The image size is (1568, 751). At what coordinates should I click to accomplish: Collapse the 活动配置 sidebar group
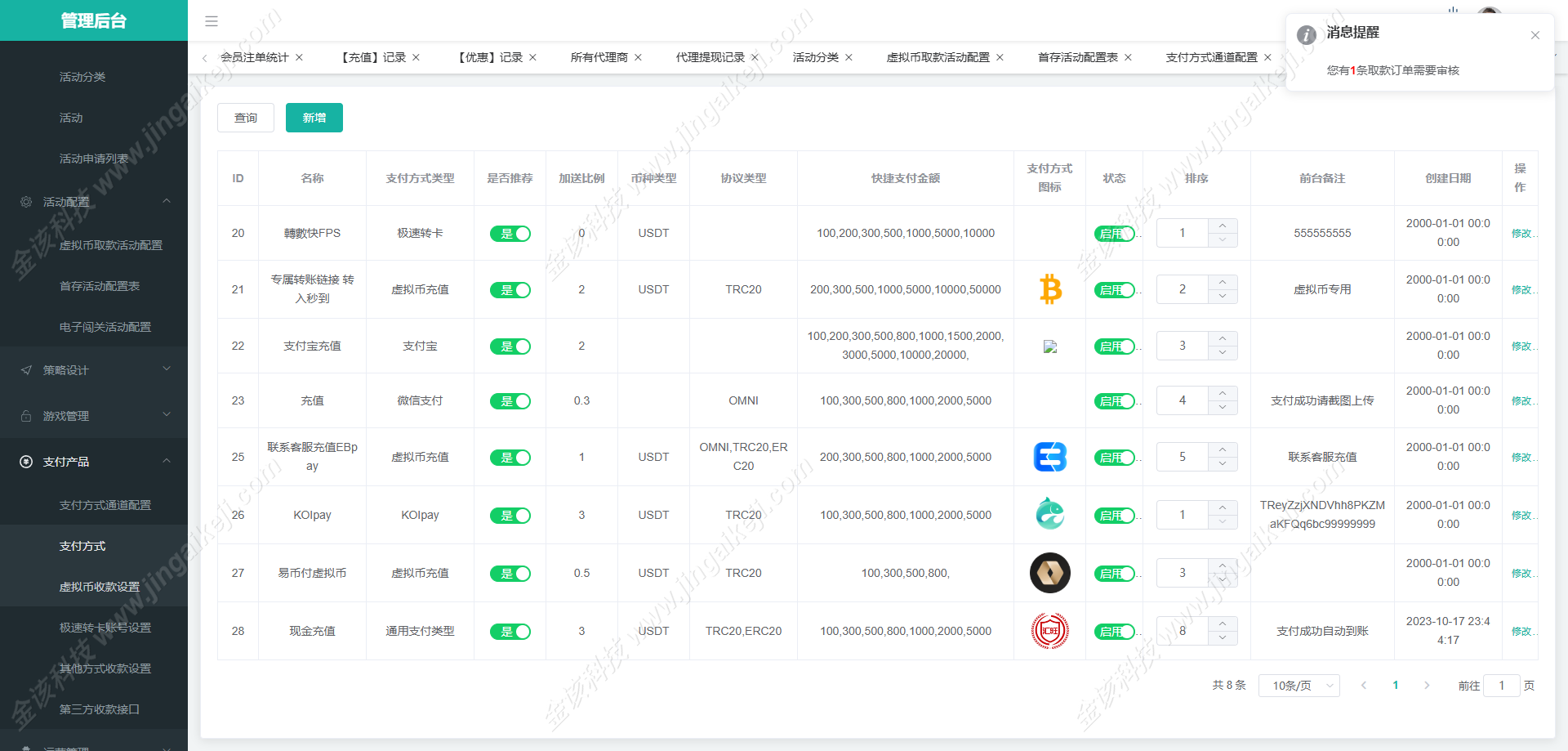point(167,201)
